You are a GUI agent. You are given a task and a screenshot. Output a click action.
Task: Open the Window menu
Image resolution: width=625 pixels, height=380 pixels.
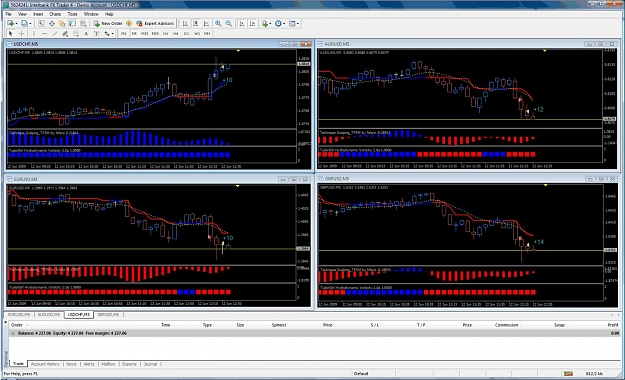coord(91,14)
